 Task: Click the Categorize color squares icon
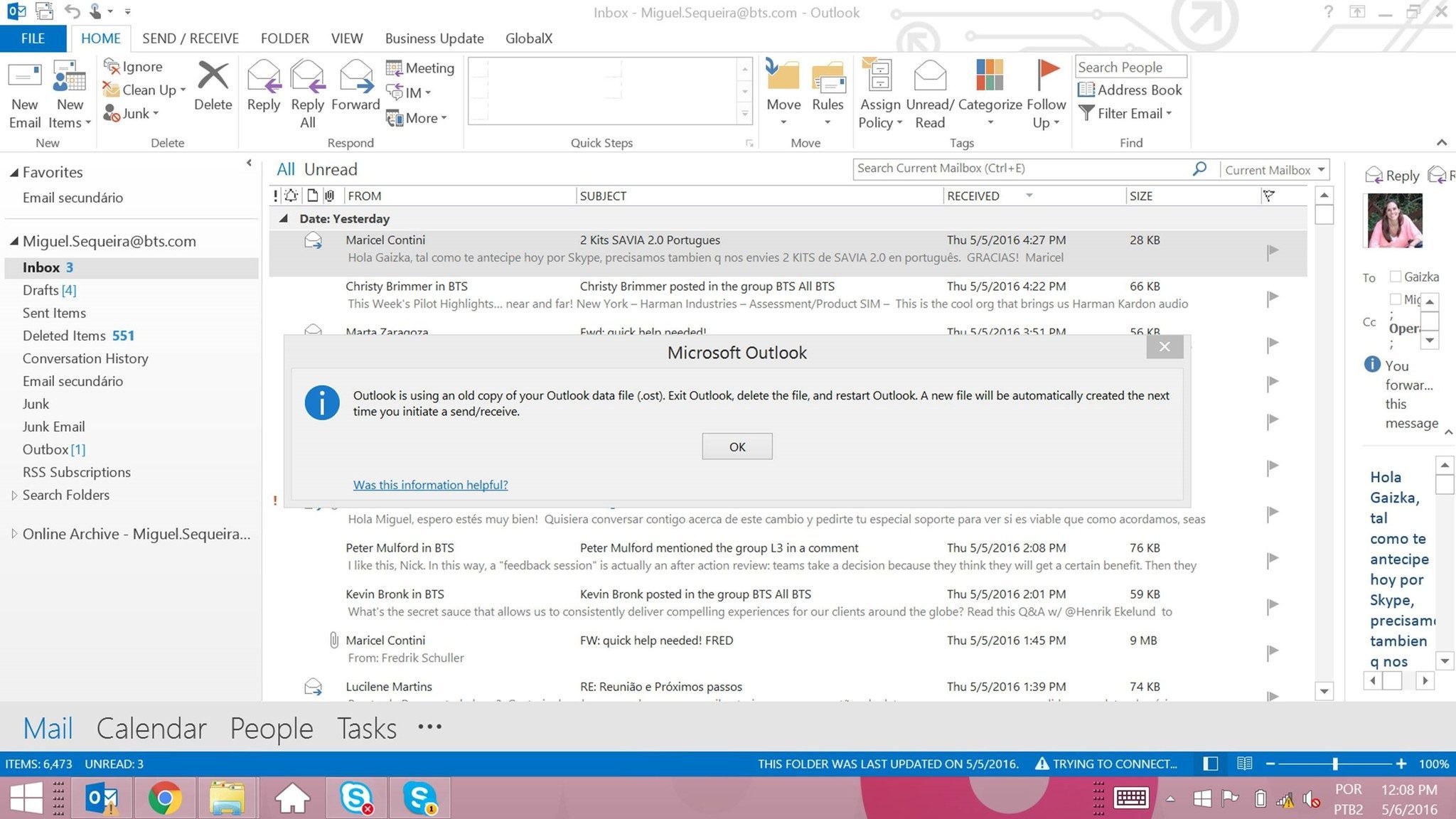click(x=990, y=75)
